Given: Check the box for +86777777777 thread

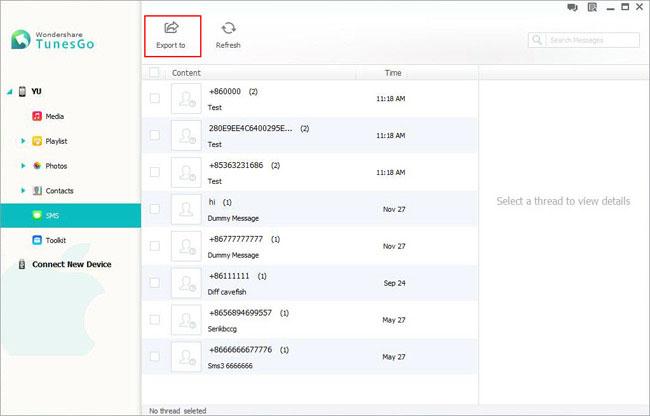Looking at the screenshot, I should pos(155,246).
